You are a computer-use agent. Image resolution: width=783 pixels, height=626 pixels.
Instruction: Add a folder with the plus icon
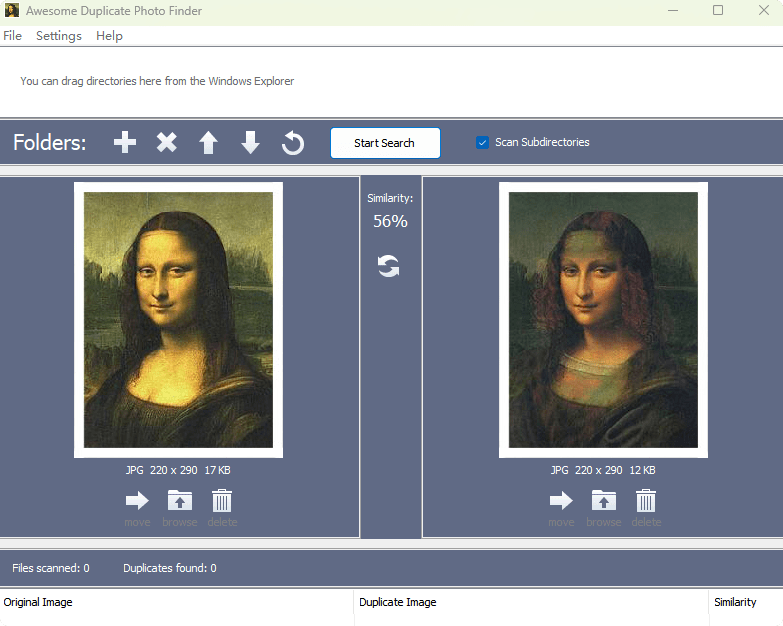[x=125, y=143]
